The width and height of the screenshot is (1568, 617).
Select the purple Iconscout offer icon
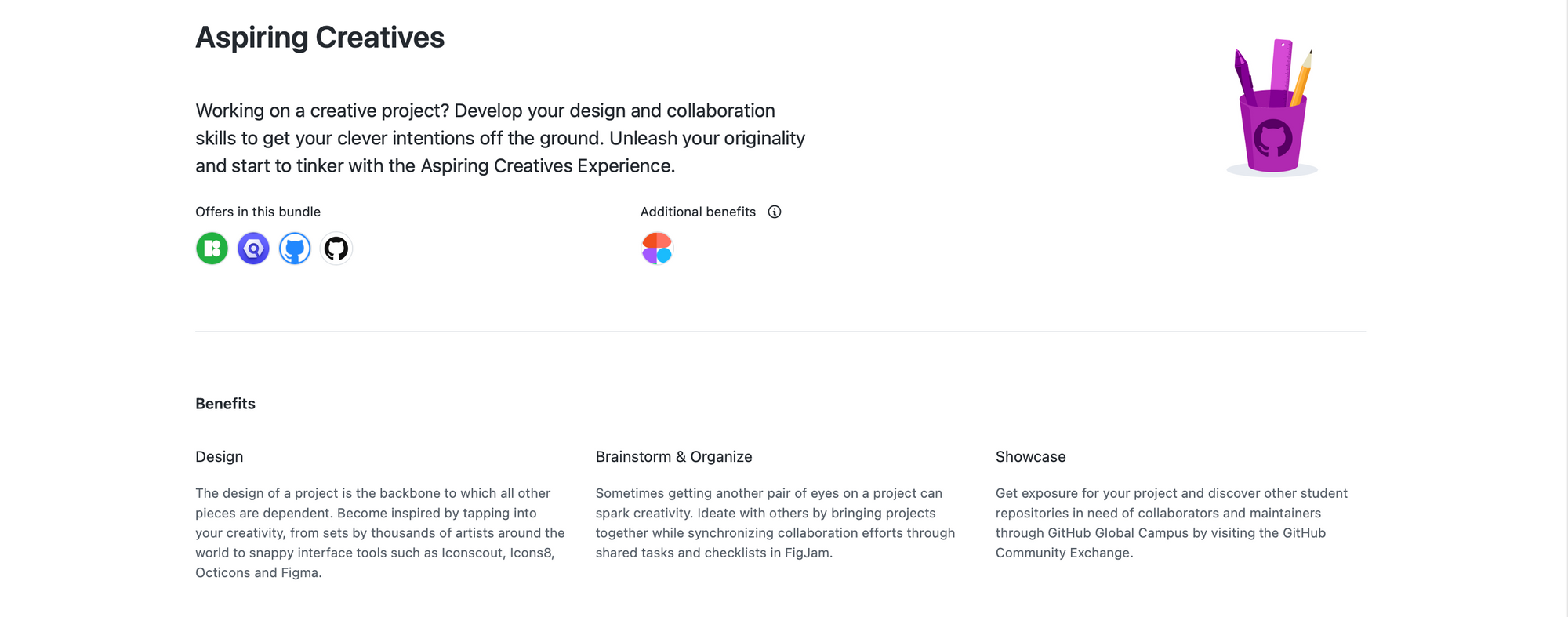pos(253,249)
